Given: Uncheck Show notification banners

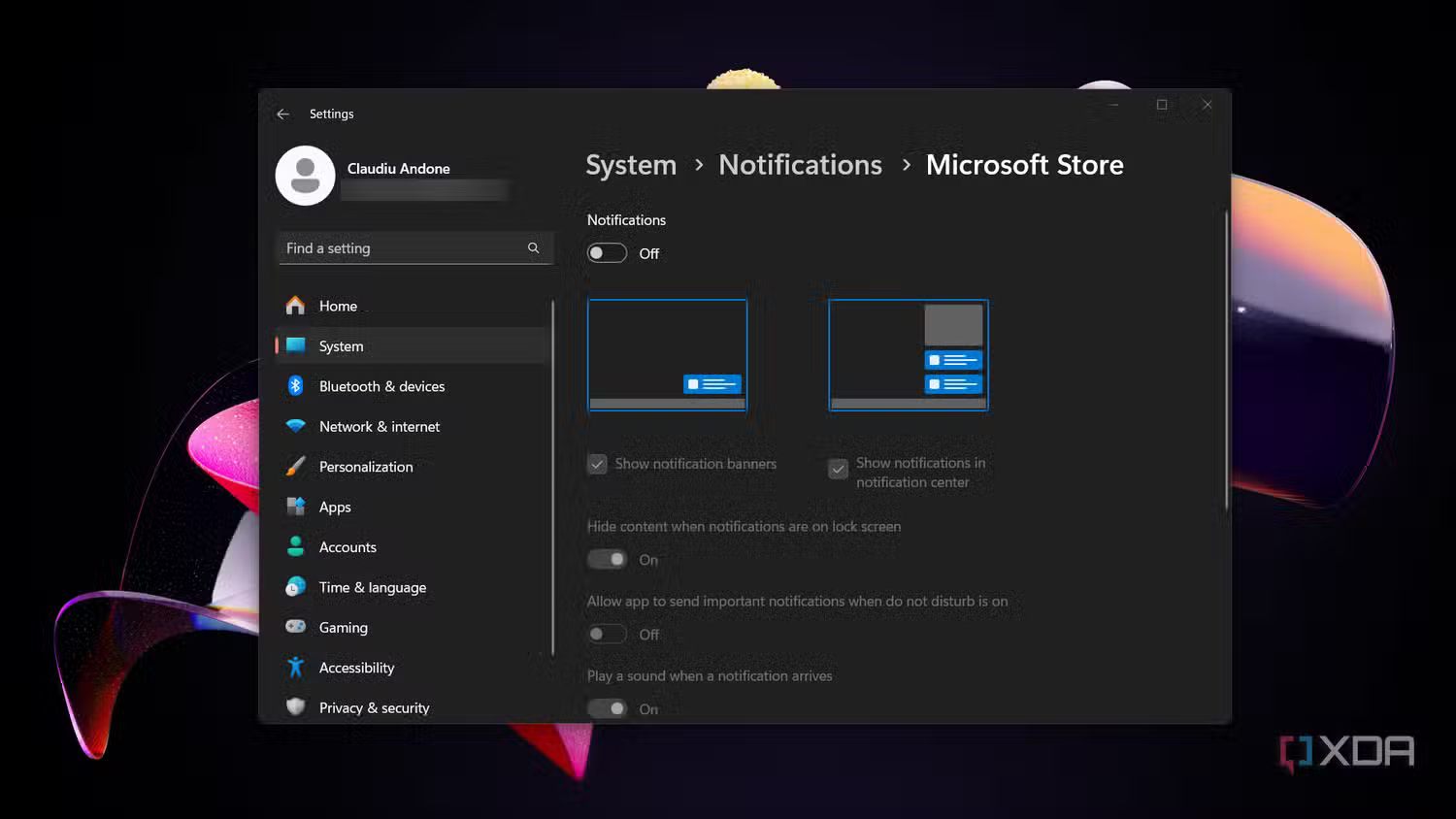Looking at the screenshot, I should pos(597,464).
